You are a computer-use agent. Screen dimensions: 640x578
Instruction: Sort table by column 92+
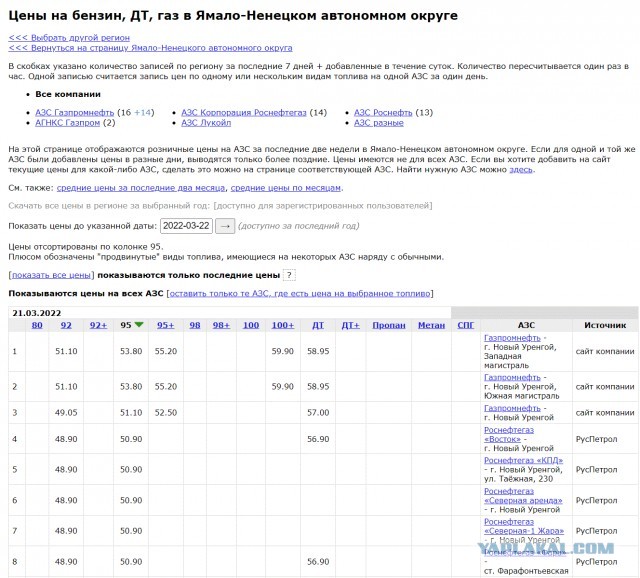pyautogui.click(x=98, y=325)
